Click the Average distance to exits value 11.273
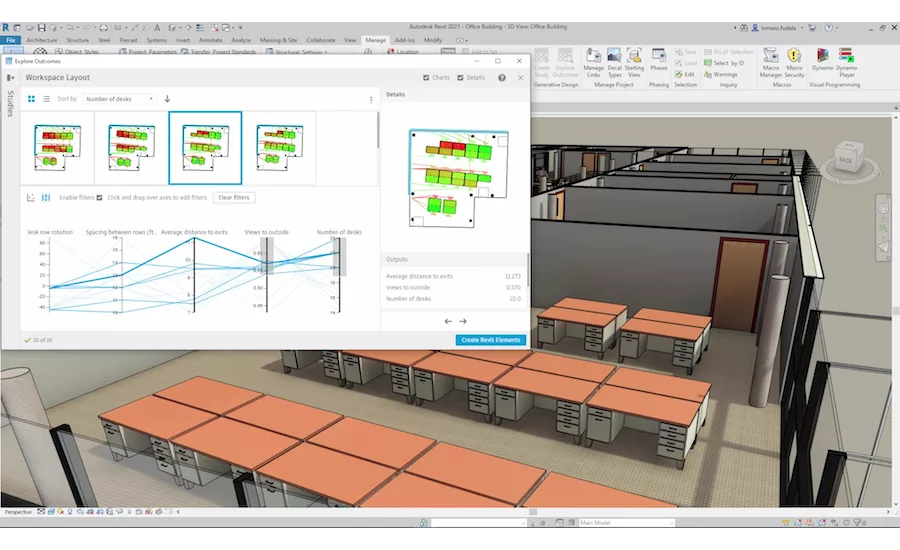This screenshot has width=900, height=550. click(x=513, y=277)
